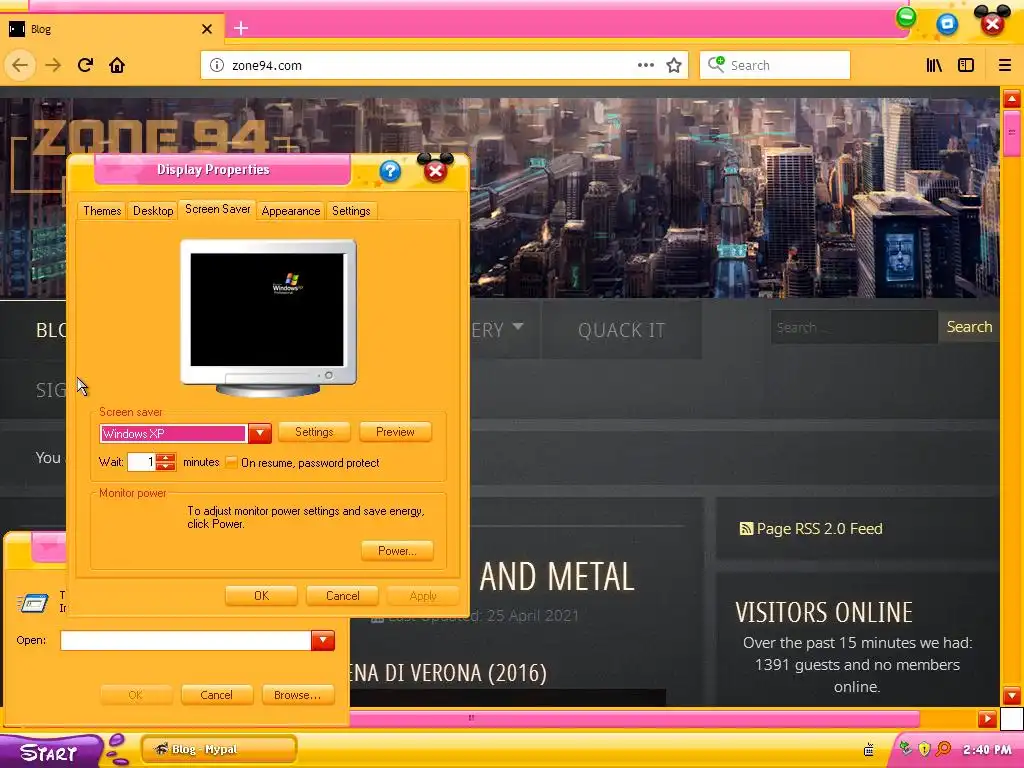Click Browse... in the Run dialog
This screenshot has height=768, width=1024.
click(x=298, y=695)
